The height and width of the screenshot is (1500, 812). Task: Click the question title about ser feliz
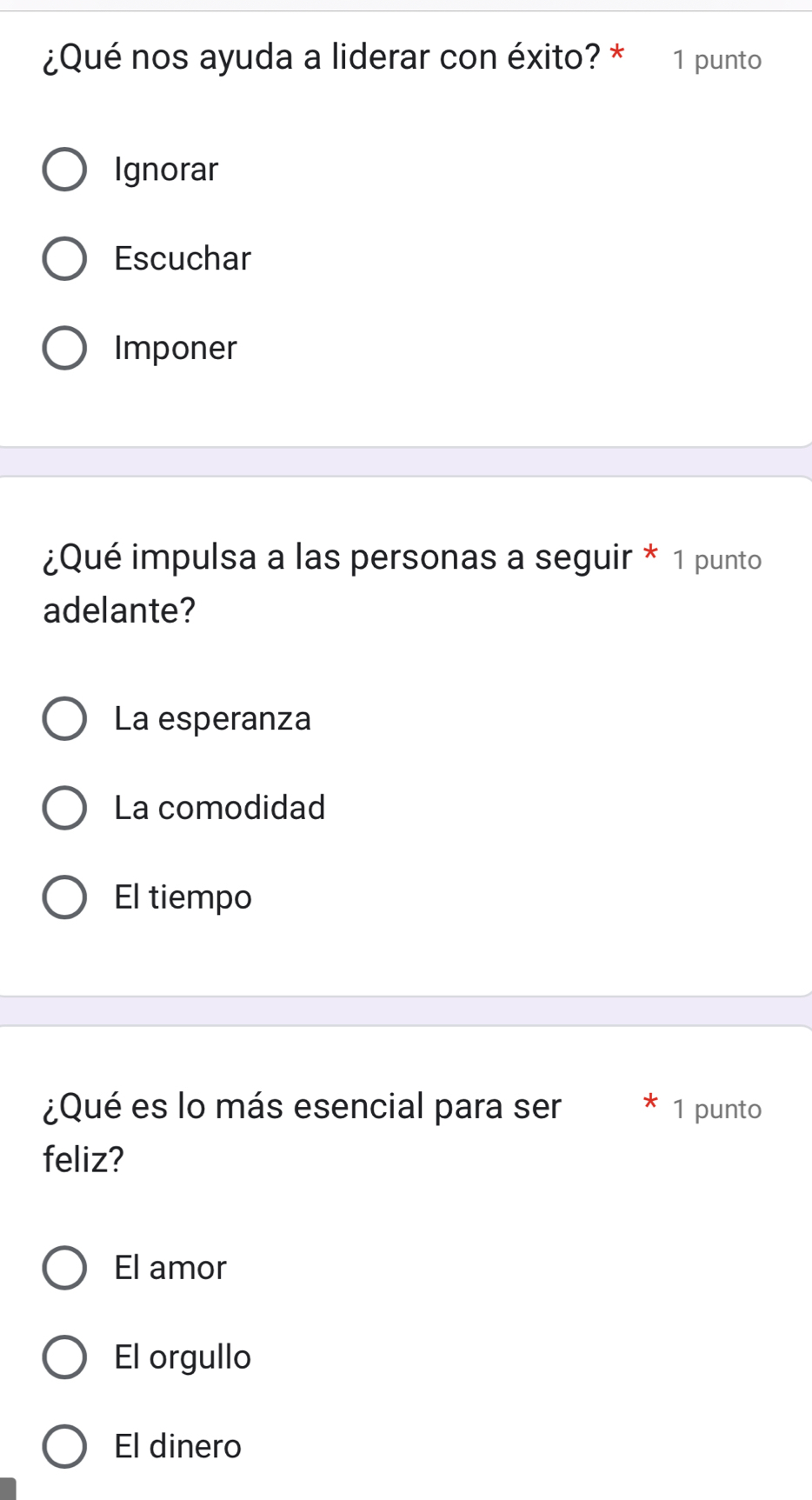tap(303, 1131)
